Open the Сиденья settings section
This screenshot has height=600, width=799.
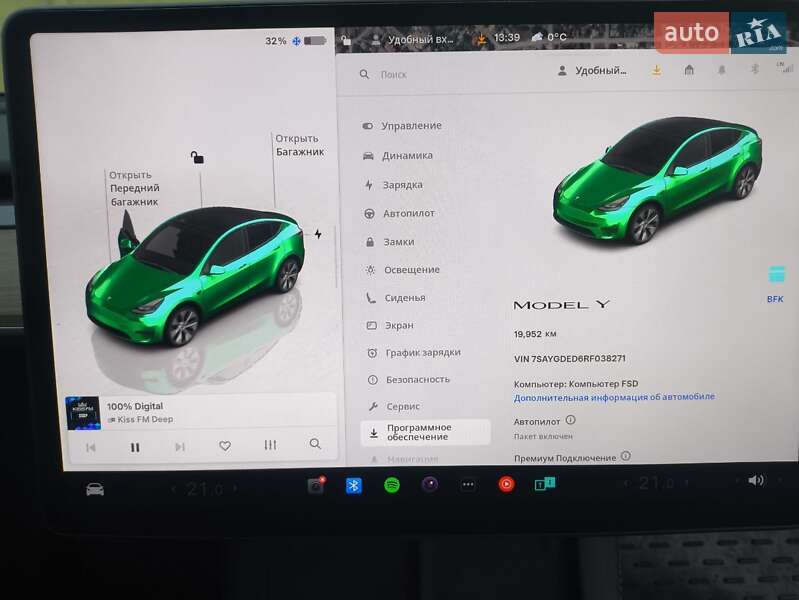396,298
